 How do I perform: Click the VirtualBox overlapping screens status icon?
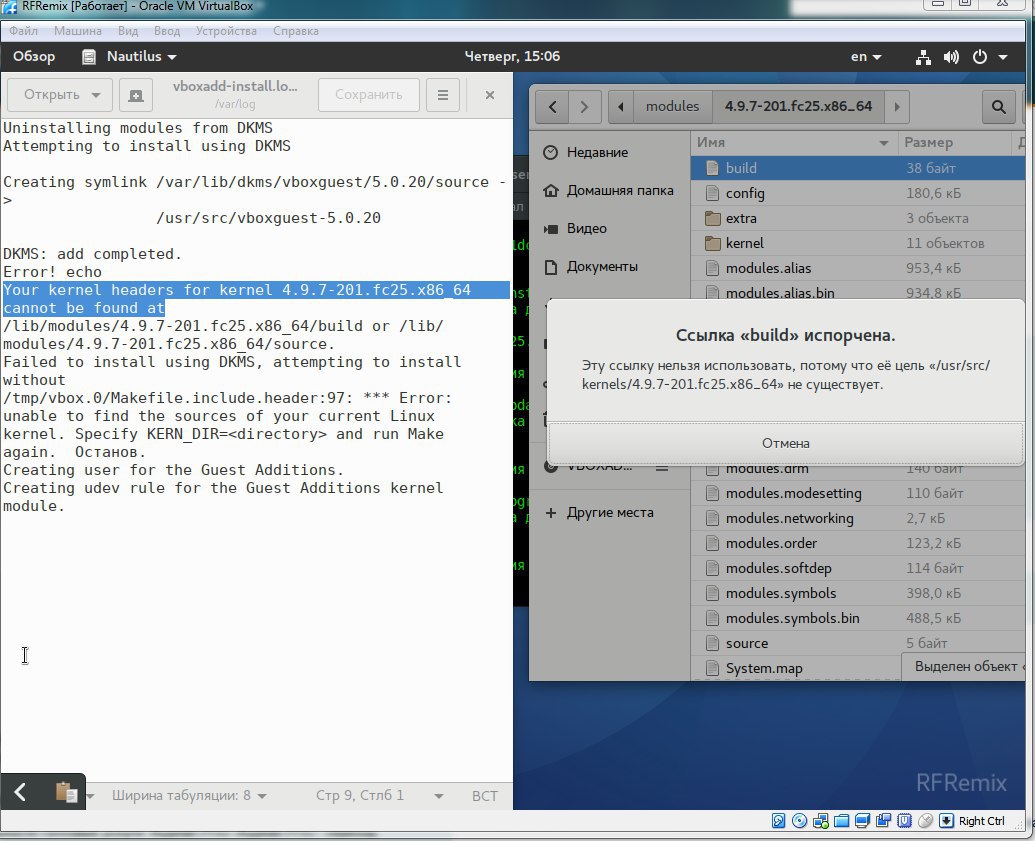click(883, 821)
